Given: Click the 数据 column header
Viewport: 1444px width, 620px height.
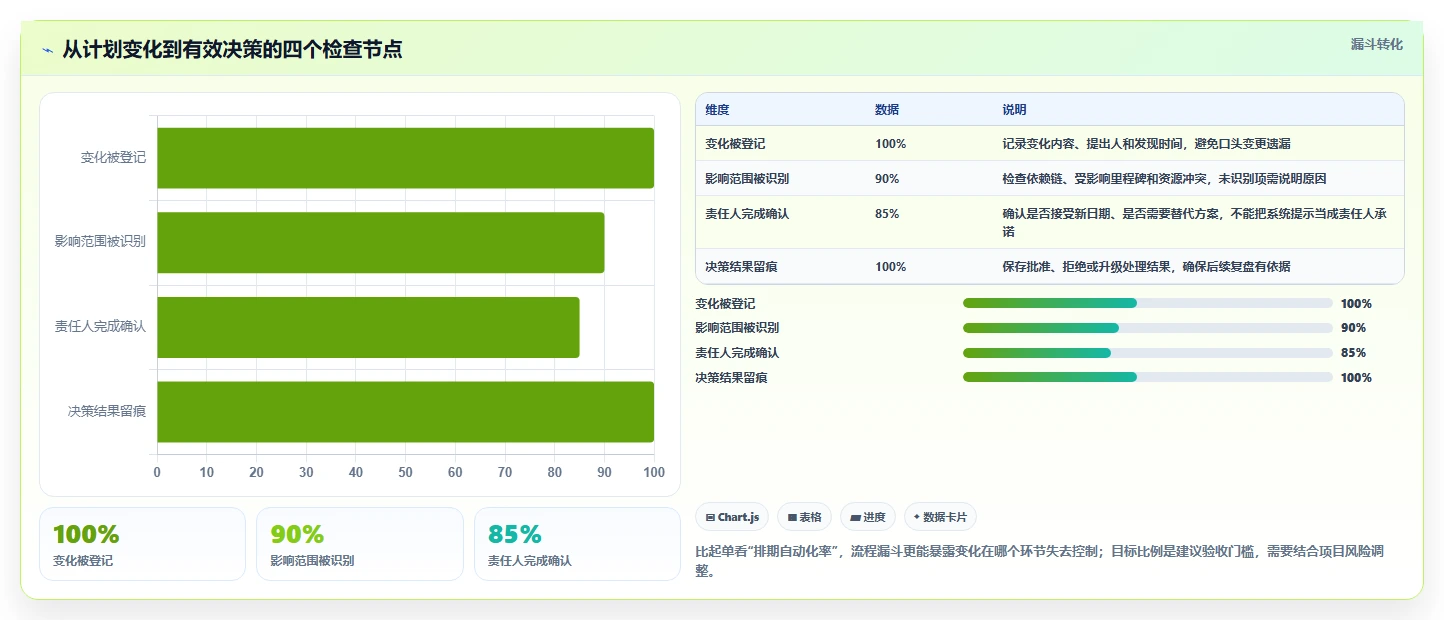Looking at the screenshot, I should [887, 110].
